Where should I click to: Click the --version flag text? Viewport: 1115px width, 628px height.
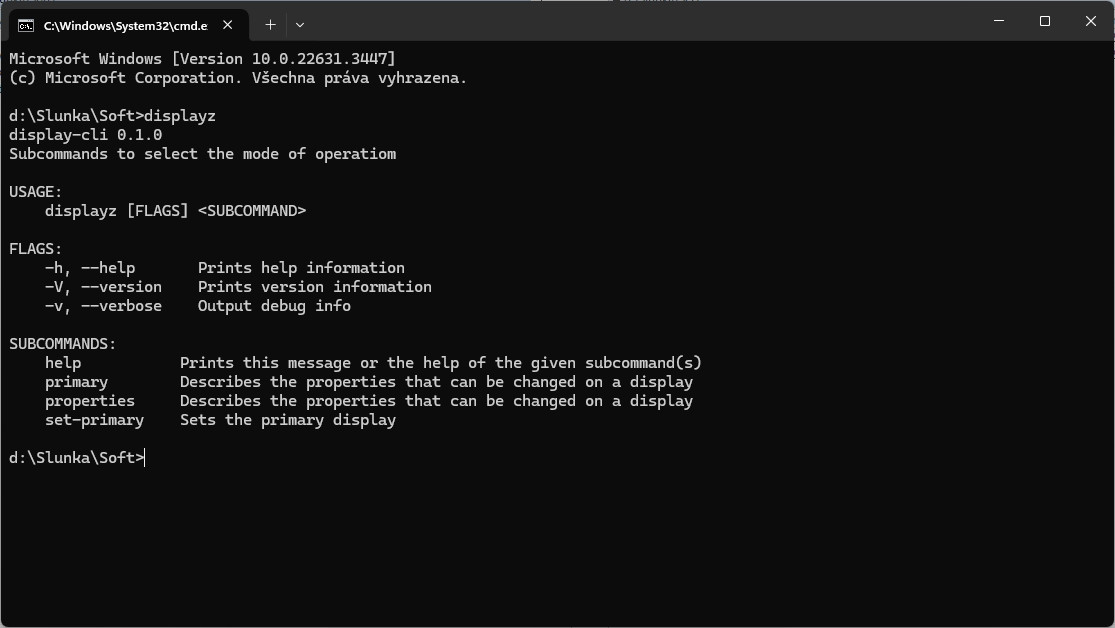[122, 287]
